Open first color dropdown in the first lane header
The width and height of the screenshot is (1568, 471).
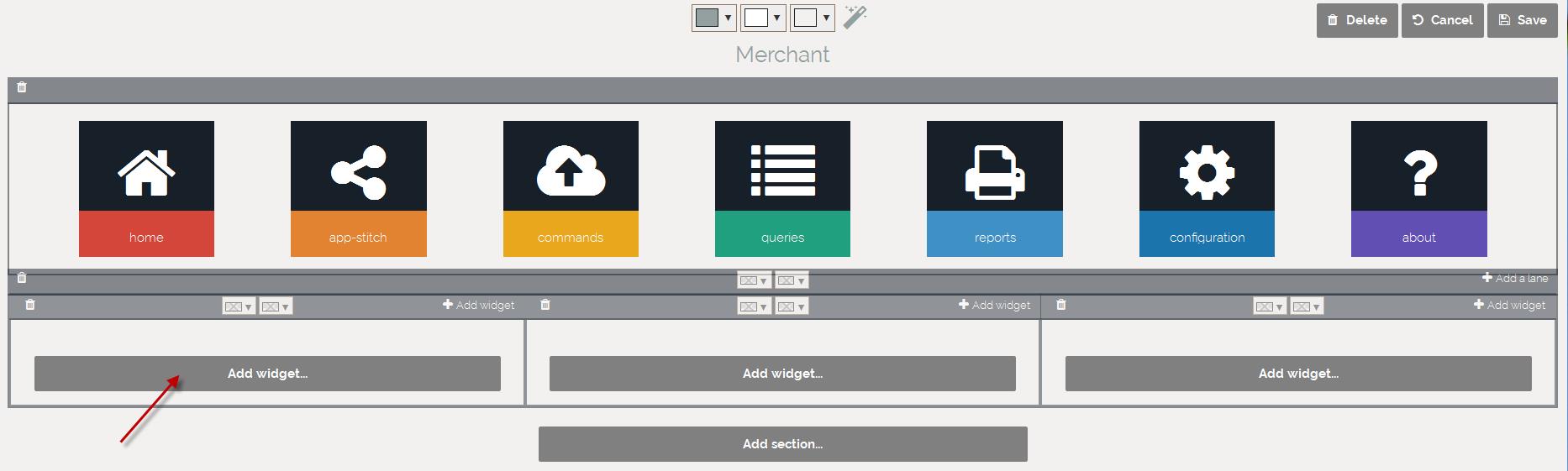click(238, 306)
